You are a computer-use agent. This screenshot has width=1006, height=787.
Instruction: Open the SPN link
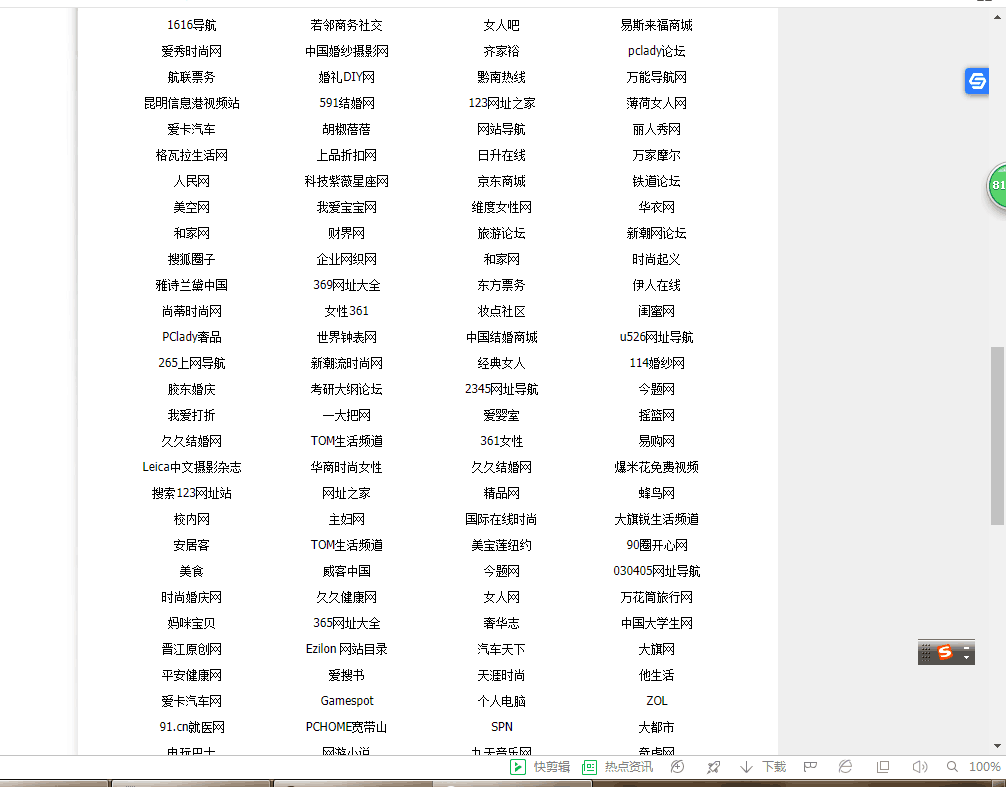[501, 727]
